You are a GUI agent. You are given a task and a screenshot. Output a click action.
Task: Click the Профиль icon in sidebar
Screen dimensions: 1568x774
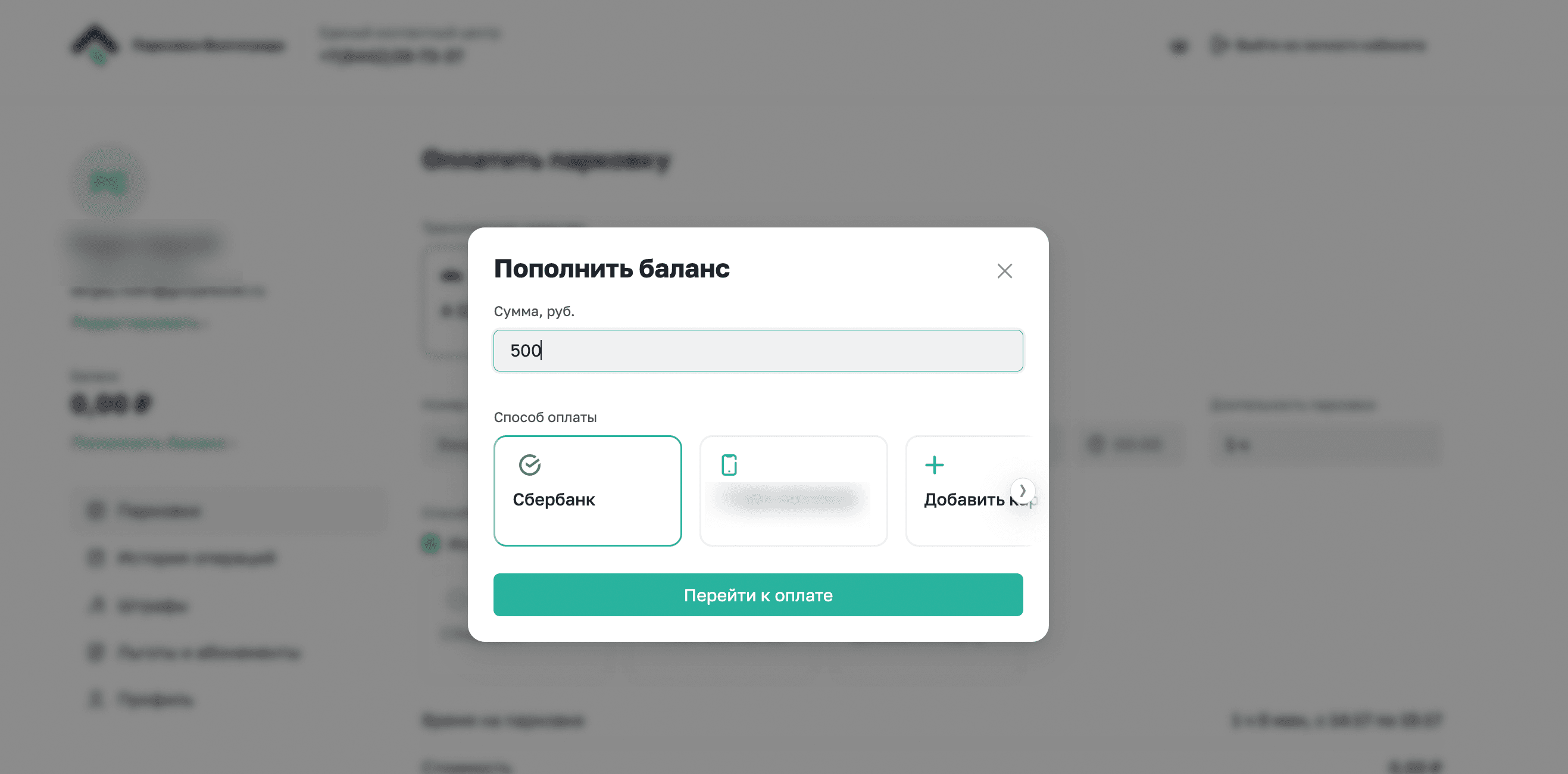(96, 699)
